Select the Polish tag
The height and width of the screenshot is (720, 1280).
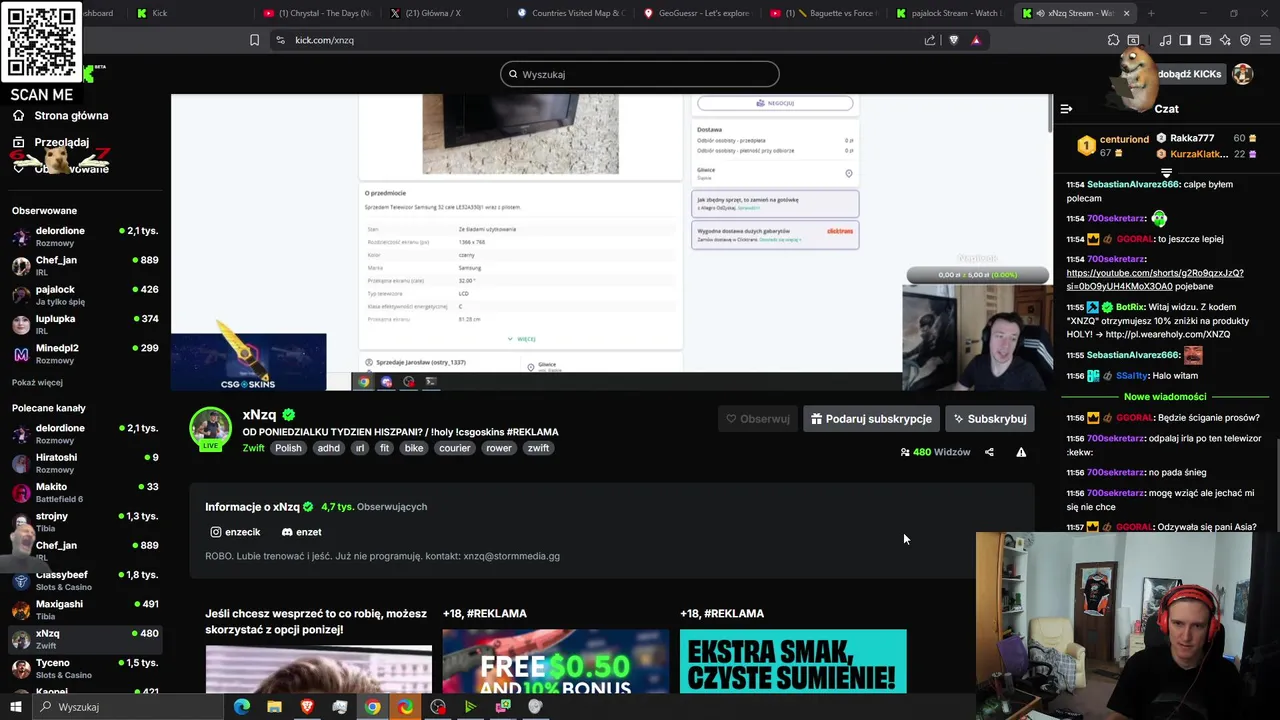point(288,448)
